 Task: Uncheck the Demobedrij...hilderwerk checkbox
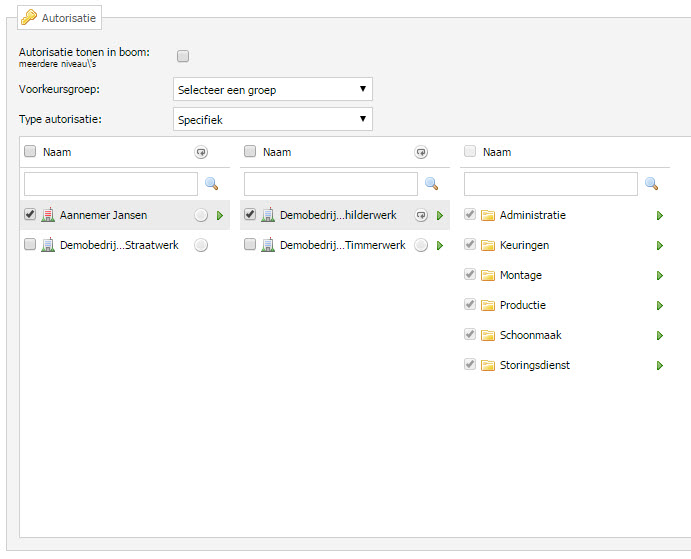coord(250,214)
